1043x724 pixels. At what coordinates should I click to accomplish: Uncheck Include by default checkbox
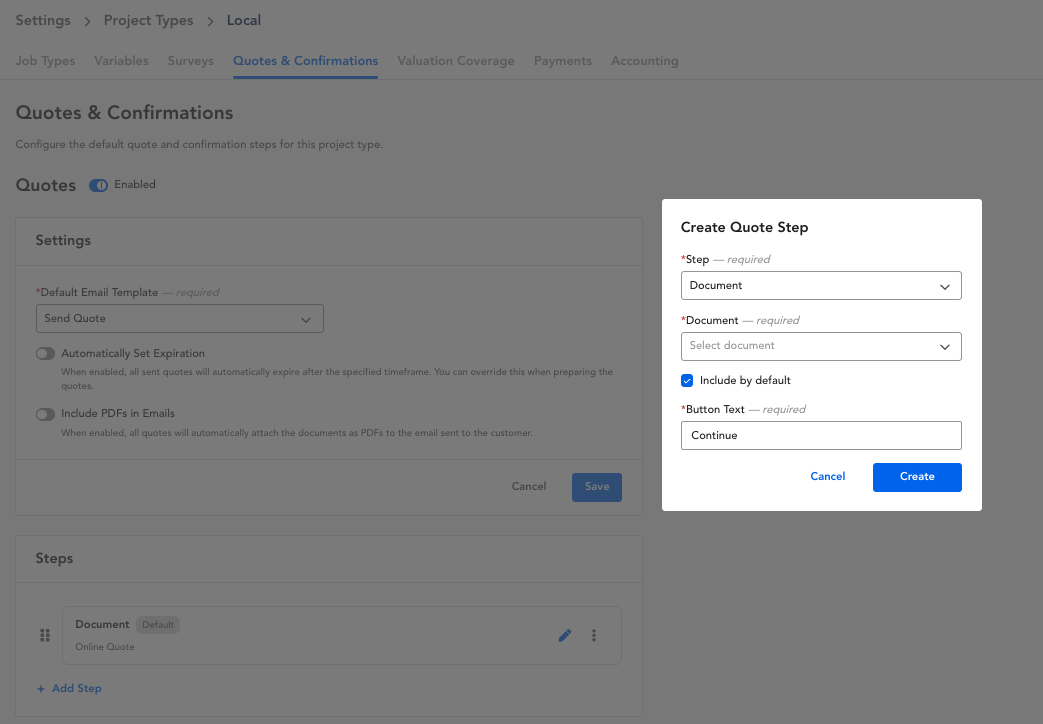tap(687, 381)
